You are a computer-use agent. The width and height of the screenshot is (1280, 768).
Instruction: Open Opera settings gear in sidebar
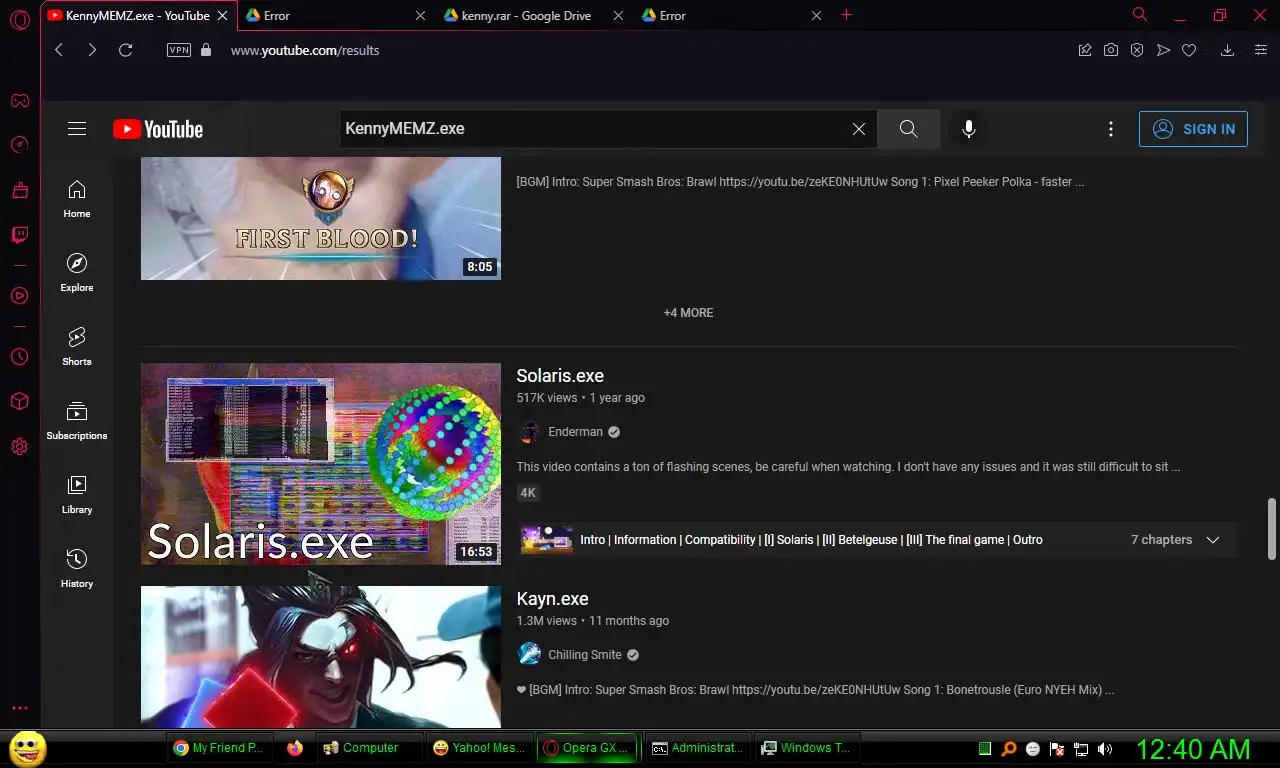19,447
